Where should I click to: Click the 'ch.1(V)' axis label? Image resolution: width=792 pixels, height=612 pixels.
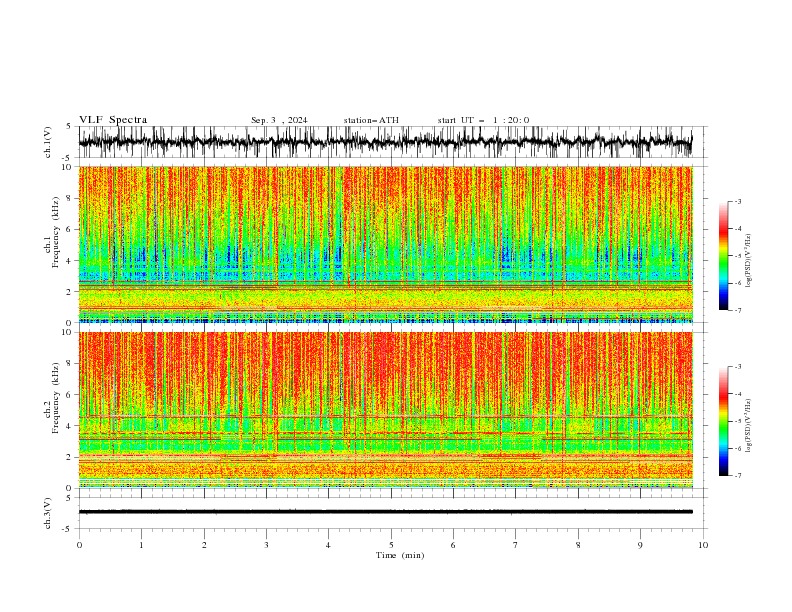pyautogui.click(x=48, y=142)
